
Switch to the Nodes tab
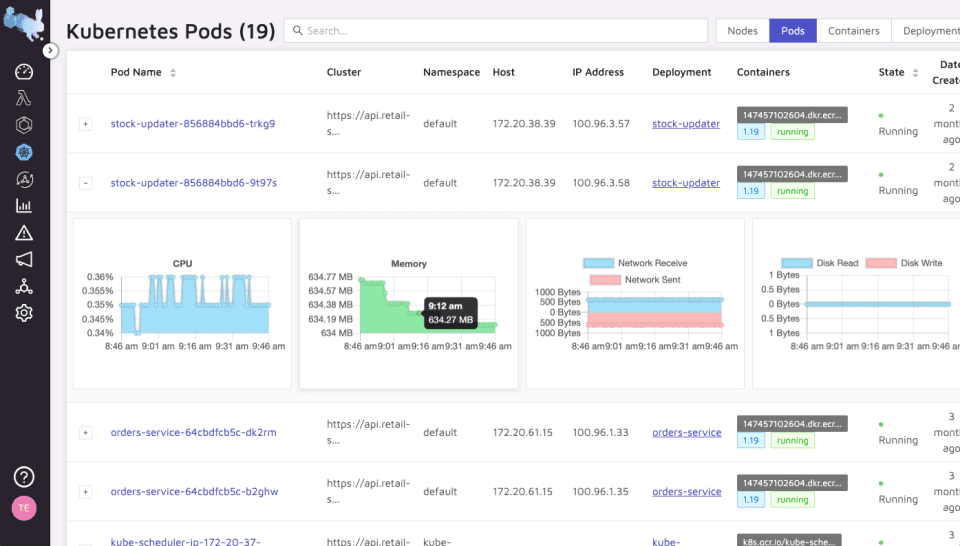pyautogui.click(x=742, y=31)
